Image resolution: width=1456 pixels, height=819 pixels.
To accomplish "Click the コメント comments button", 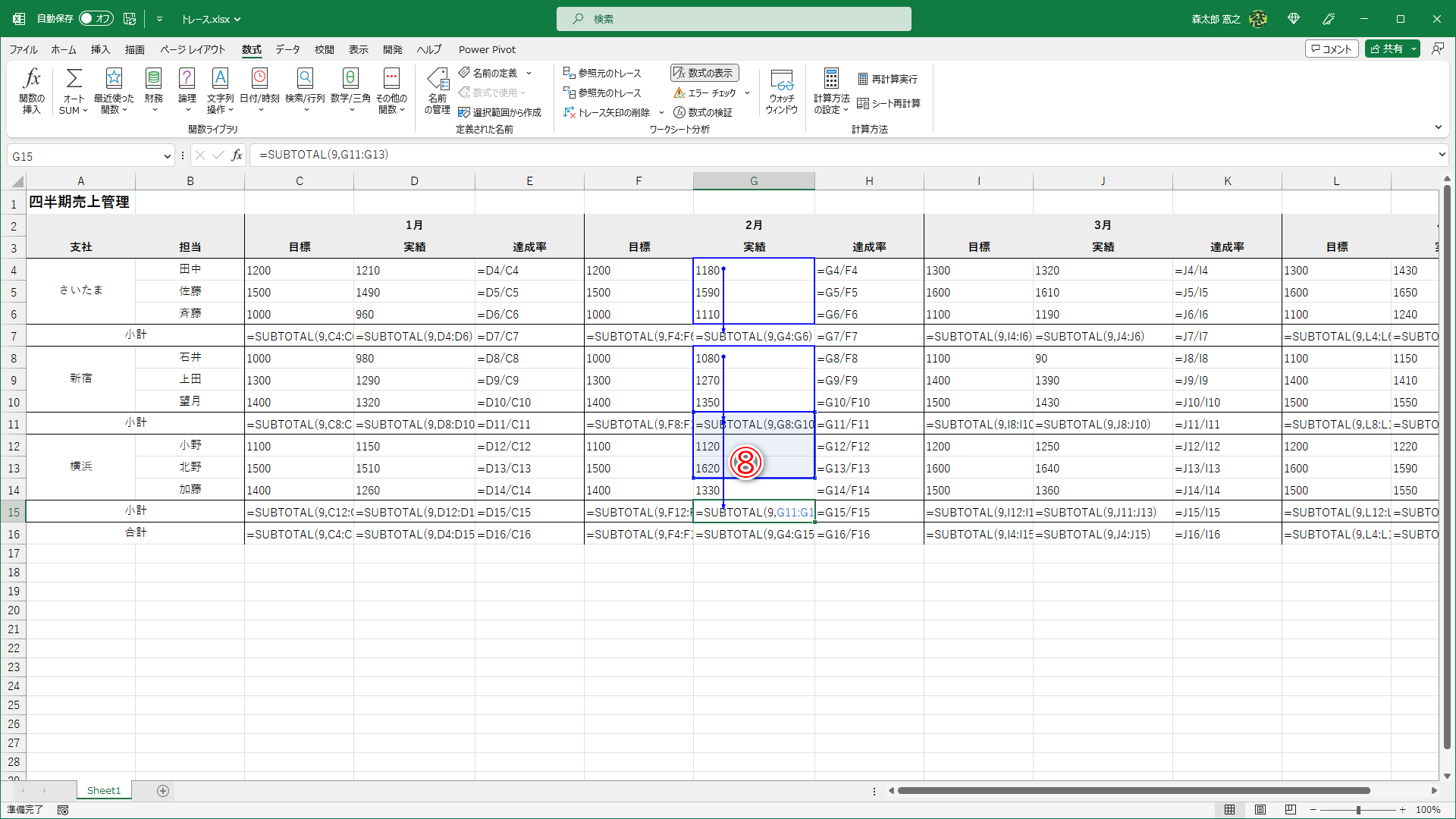I will tap(1332, 49).
